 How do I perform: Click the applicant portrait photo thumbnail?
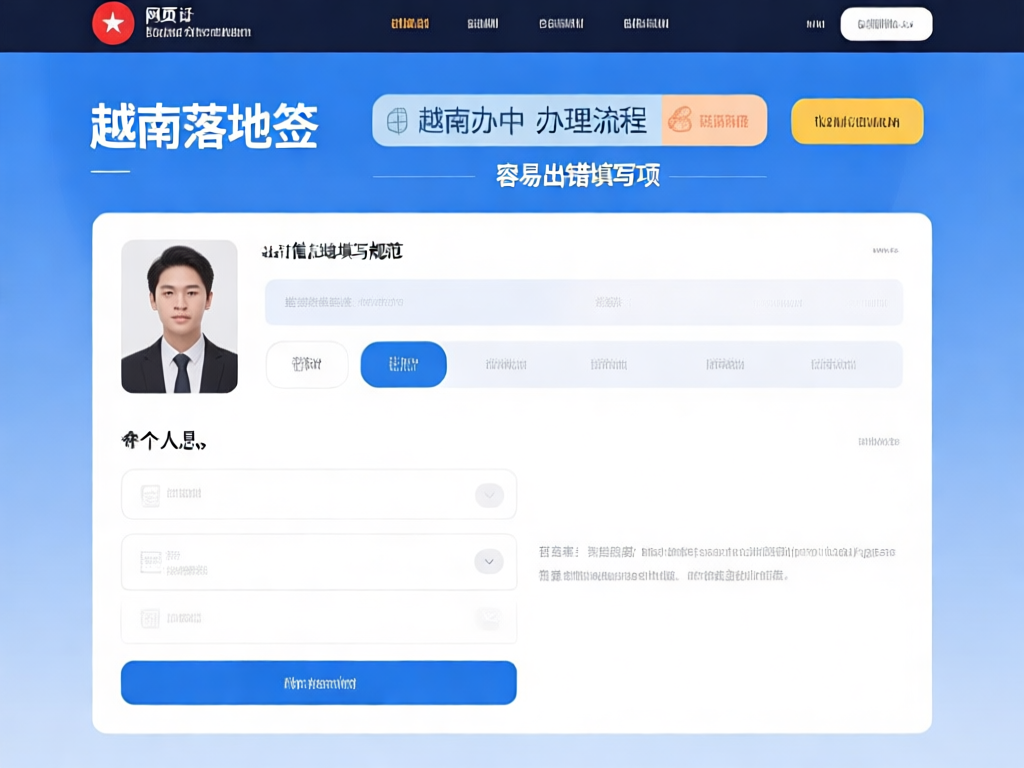pyautogui.click(x=179, y=316)
